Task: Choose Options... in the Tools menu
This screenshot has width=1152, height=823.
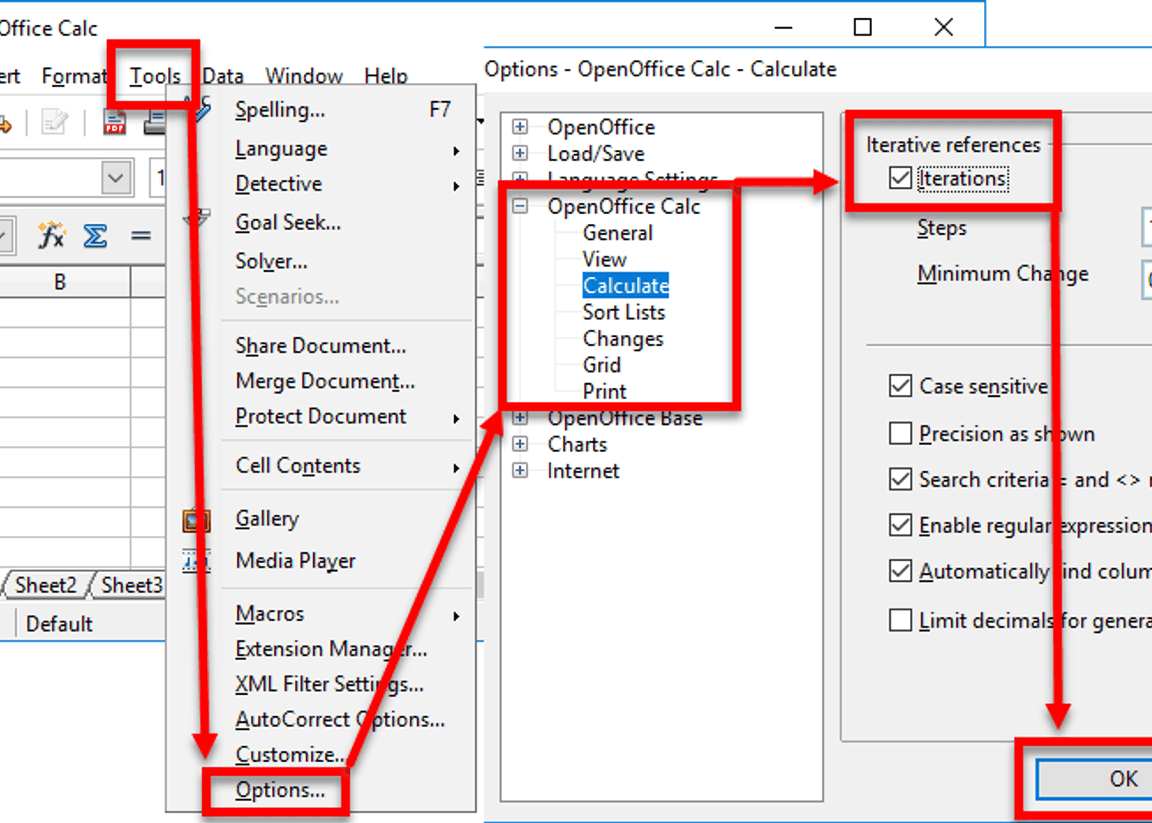Action: point(280,791)
